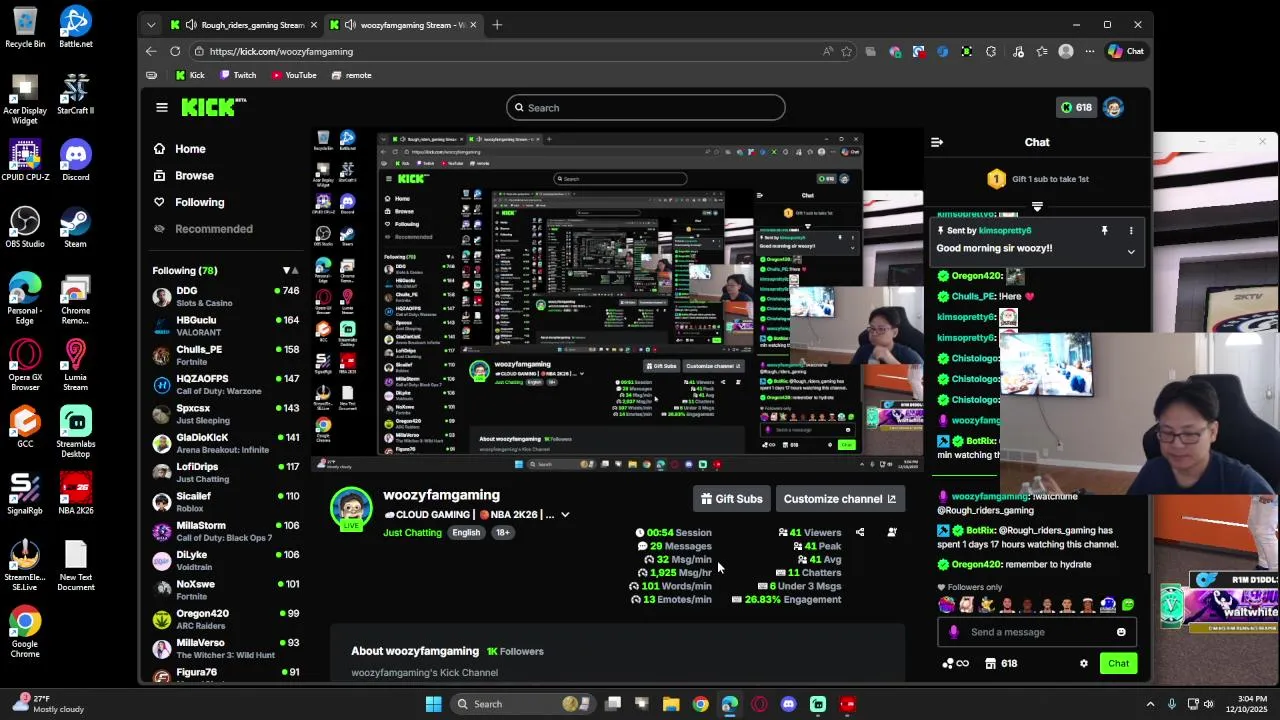Click the 618 gift shop icon under chat
The height and width of the screenshot is (720, 1280).
(1001, 664)
